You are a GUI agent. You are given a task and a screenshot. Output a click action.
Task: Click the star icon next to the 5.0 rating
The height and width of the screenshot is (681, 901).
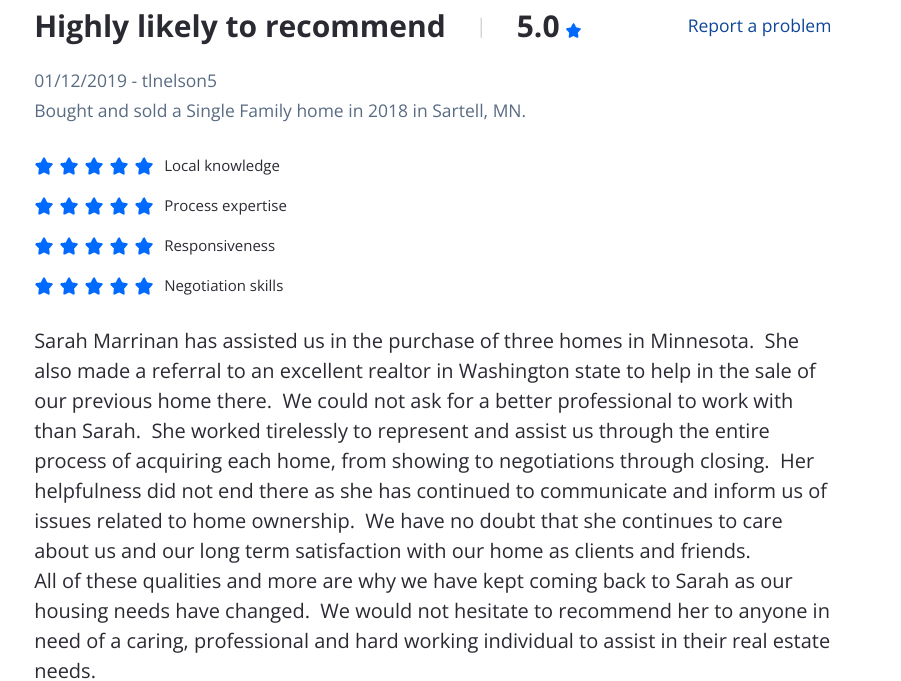(x=573, y=27)
